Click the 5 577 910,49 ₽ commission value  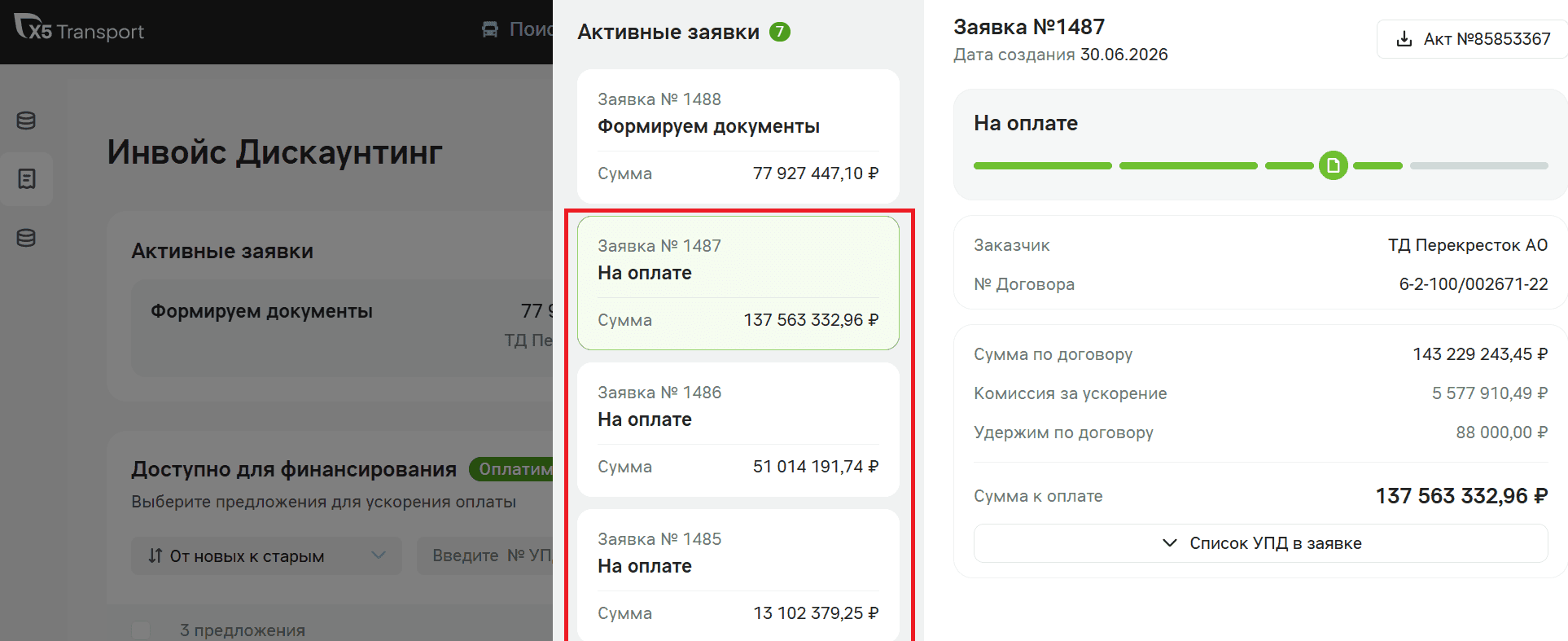click(1490, 393)
